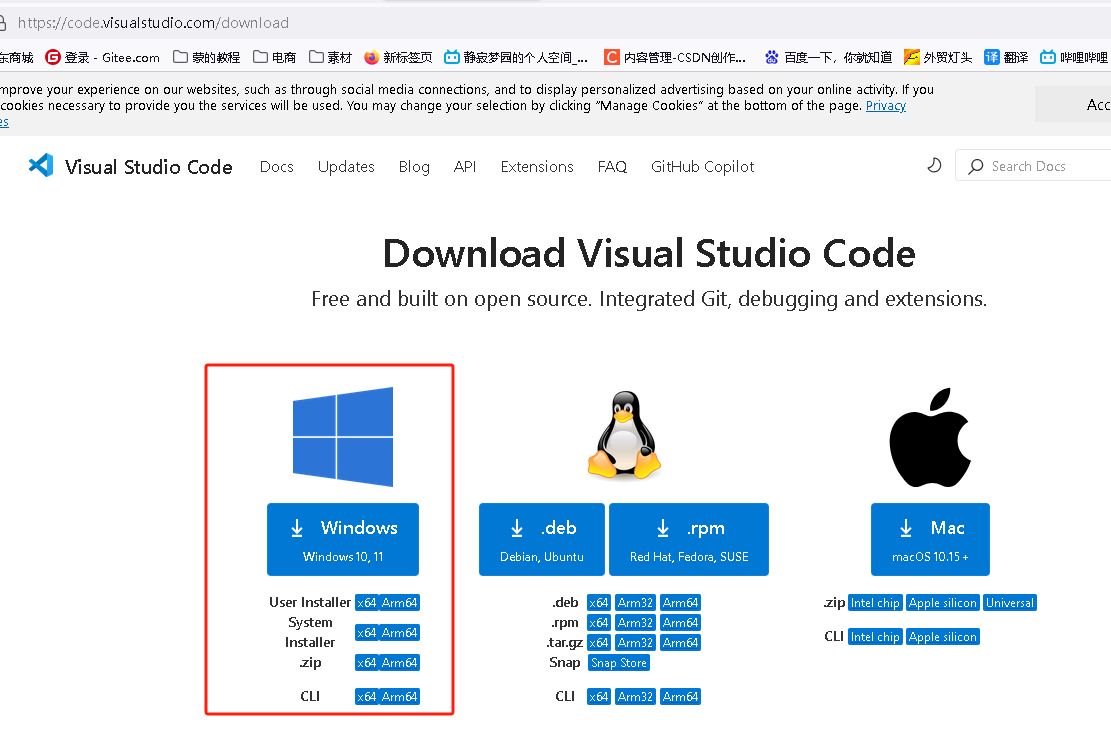The image size is (1111, 742).
Task: Open the 静寂梦园的个人空间 bookmark
Action: (x=516, y=57)
